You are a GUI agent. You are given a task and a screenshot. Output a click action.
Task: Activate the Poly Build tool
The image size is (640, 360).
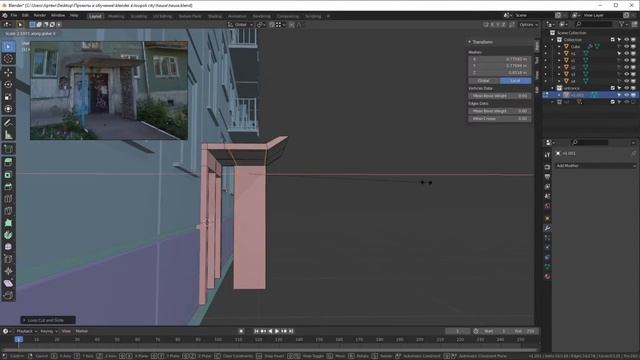click(8, 223)
